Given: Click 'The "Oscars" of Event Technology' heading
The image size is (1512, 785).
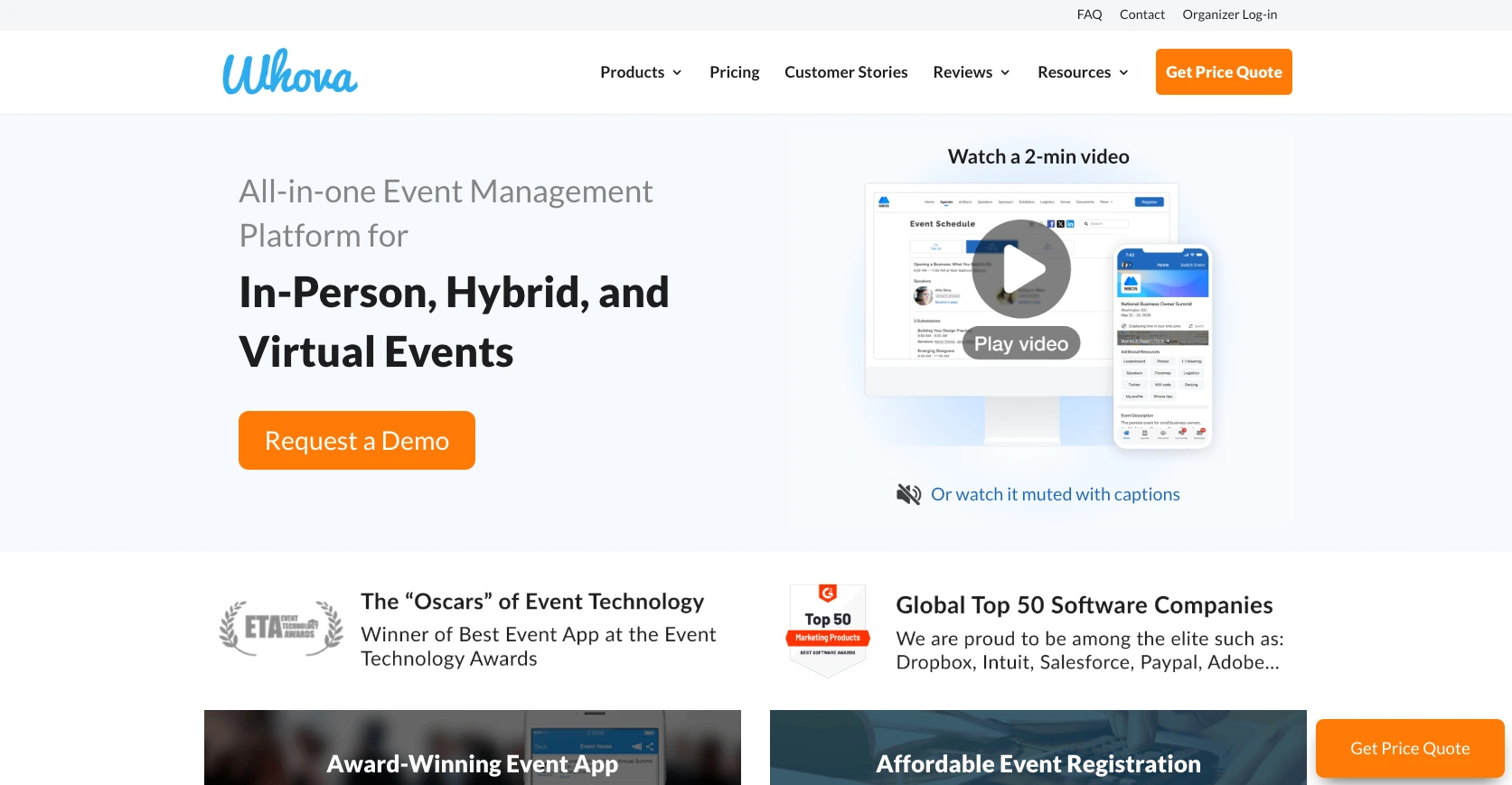Looking at the screenshot, I should (x=532, y=602).
